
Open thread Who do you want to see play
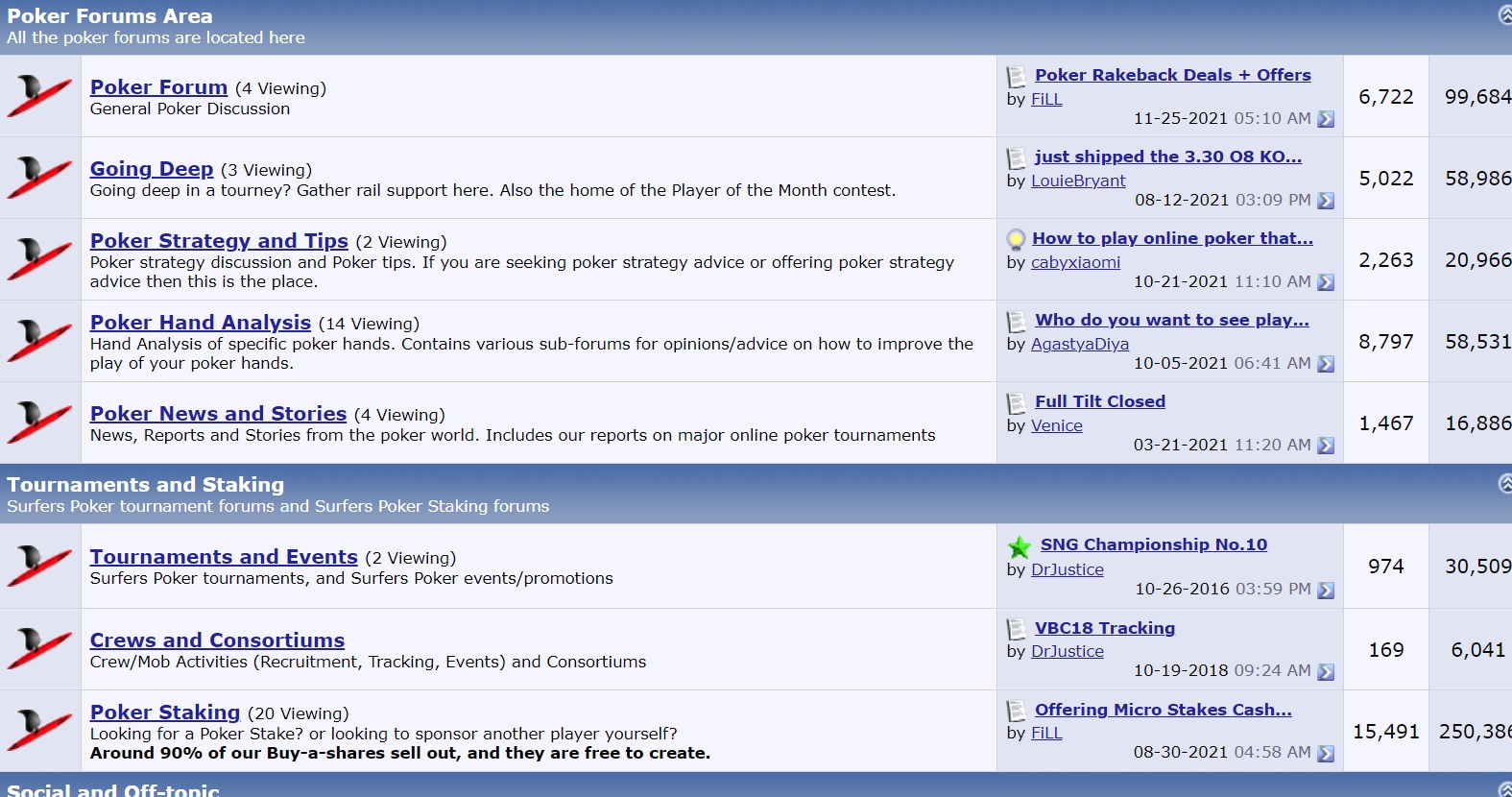coord(1171,320)
